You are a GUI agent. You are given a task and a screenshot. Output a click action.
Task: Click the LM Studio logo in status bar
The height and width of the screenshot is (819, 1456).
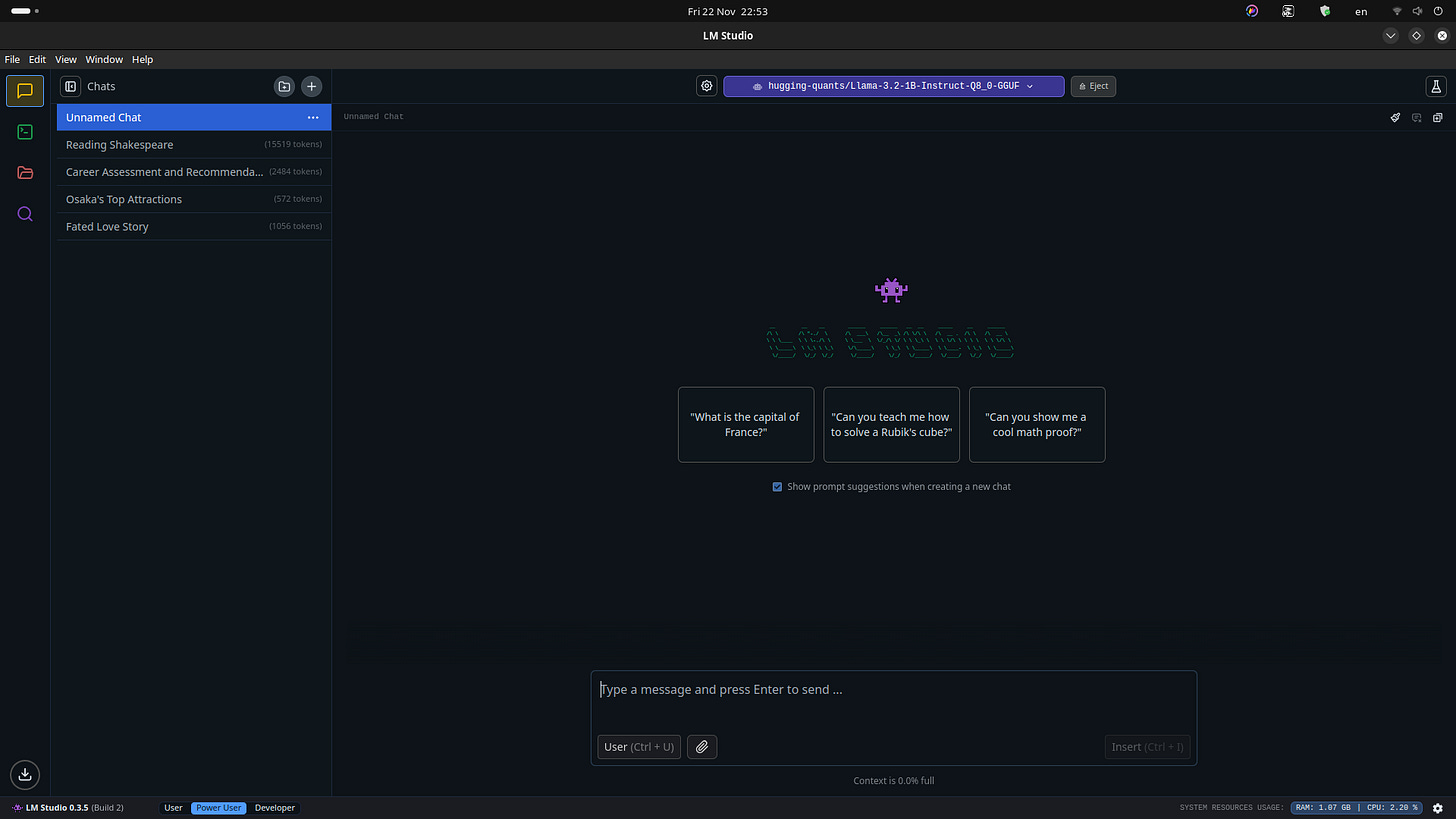(17, 808)
